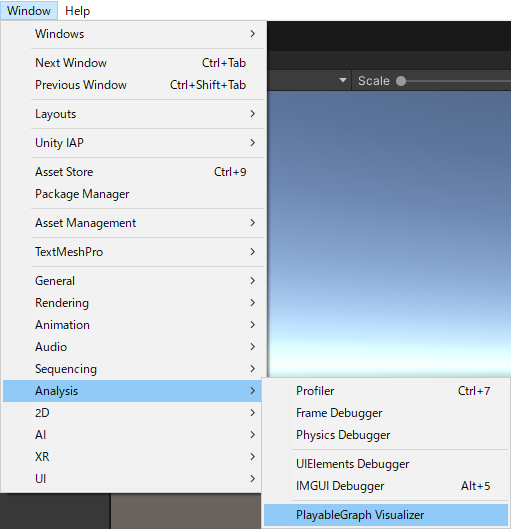Open the Animation submenu
Image resolution: width=511 pixels, height=529 pixels.
pyautogui.click(x=133, y=325)
